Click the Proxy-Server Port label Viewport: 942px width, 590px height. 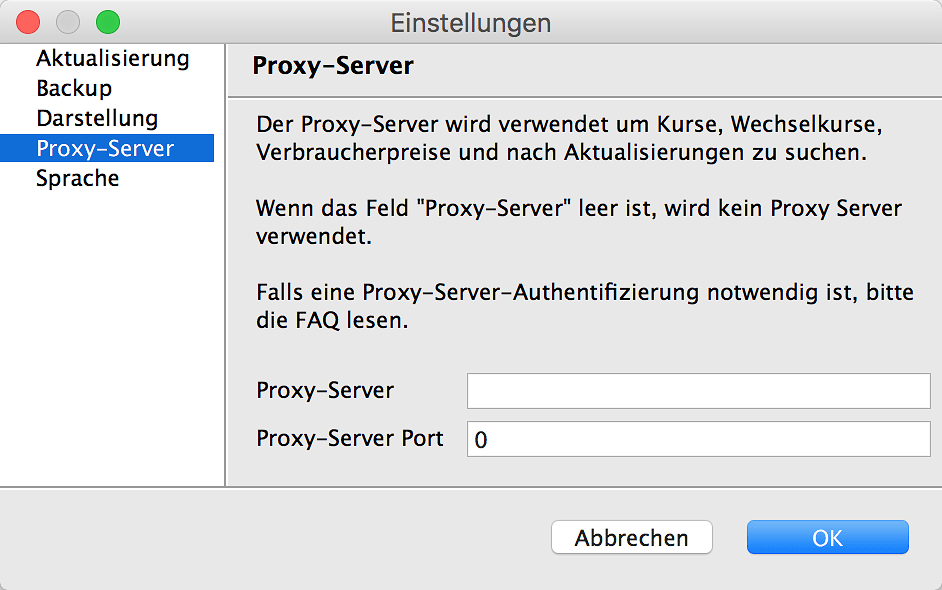click(349, 438)
